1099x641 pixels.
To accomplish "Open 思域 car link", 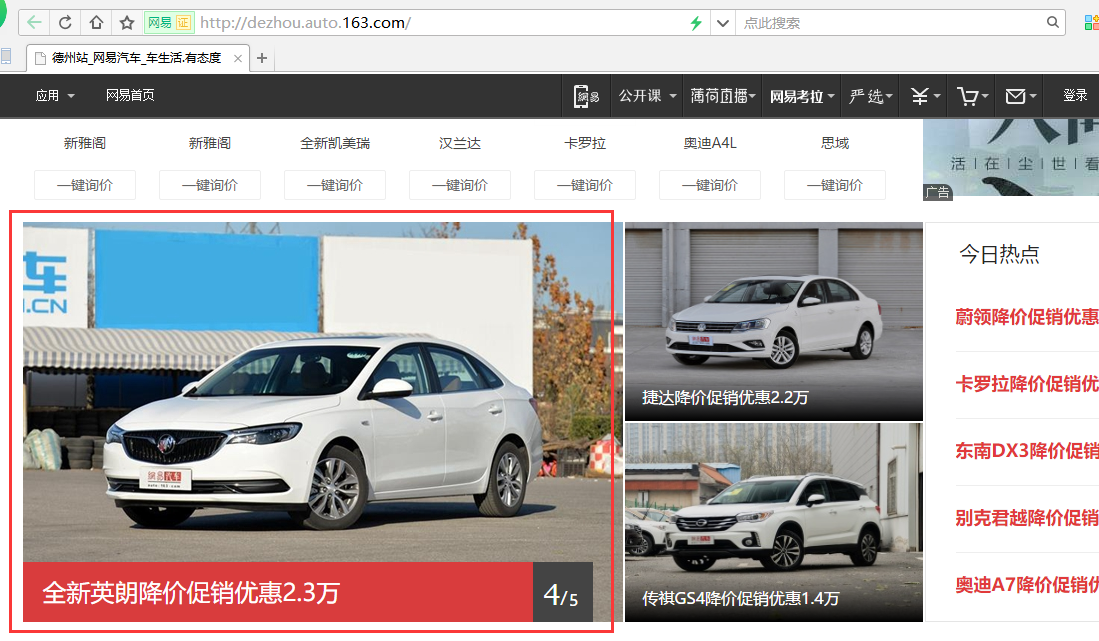I will coord(835,143).
